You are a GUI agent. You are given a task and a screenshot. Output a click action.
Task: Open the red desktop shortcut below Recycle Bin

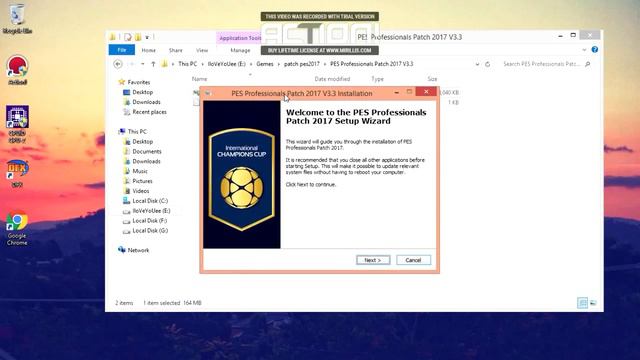(x=17, y=70)
